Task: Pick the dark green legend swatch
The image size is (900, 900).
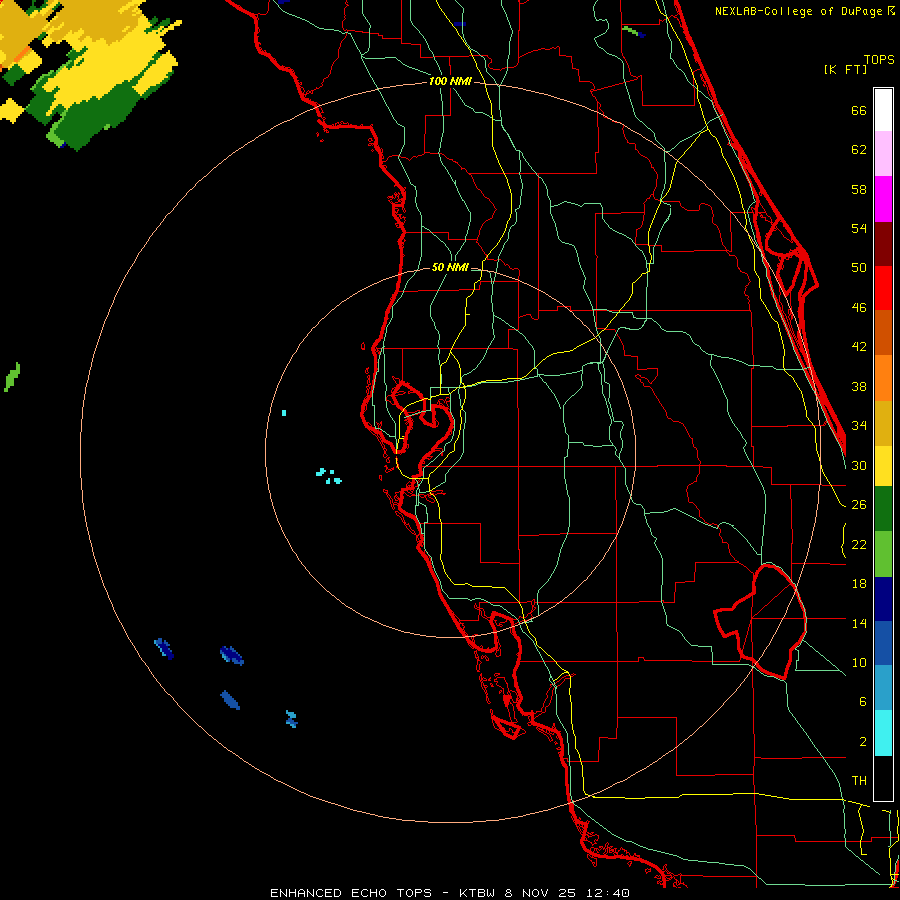Action: (883, 509)
